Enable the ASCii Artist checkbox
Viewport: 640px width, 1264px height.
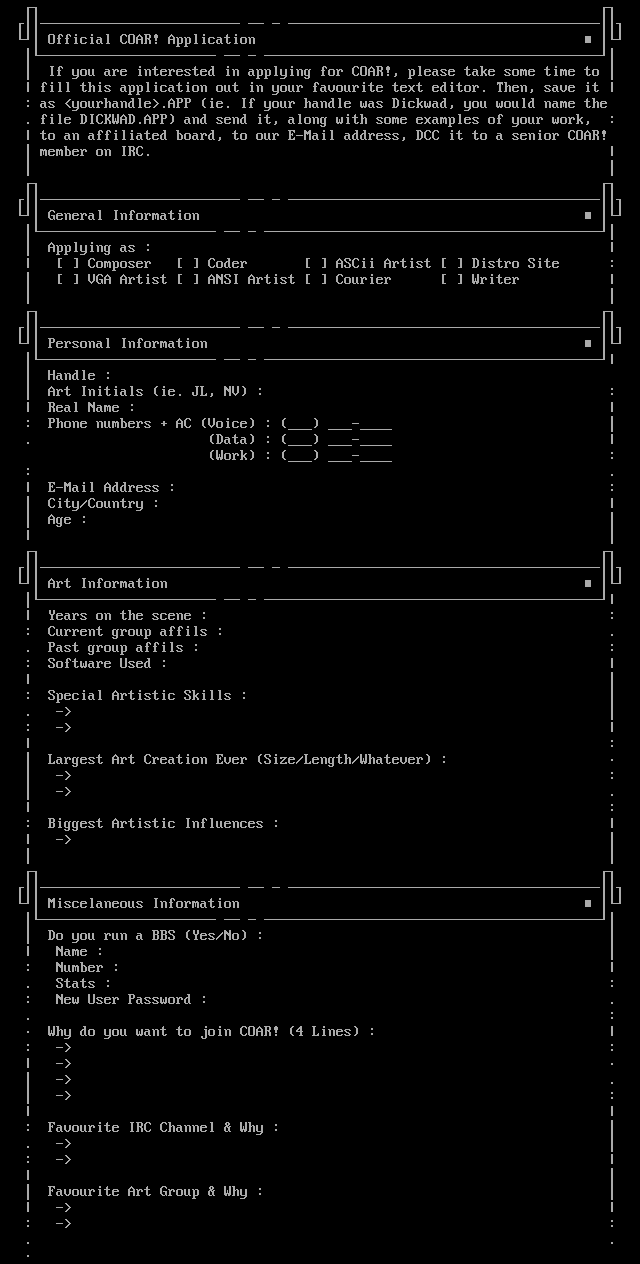pos(316,264)
